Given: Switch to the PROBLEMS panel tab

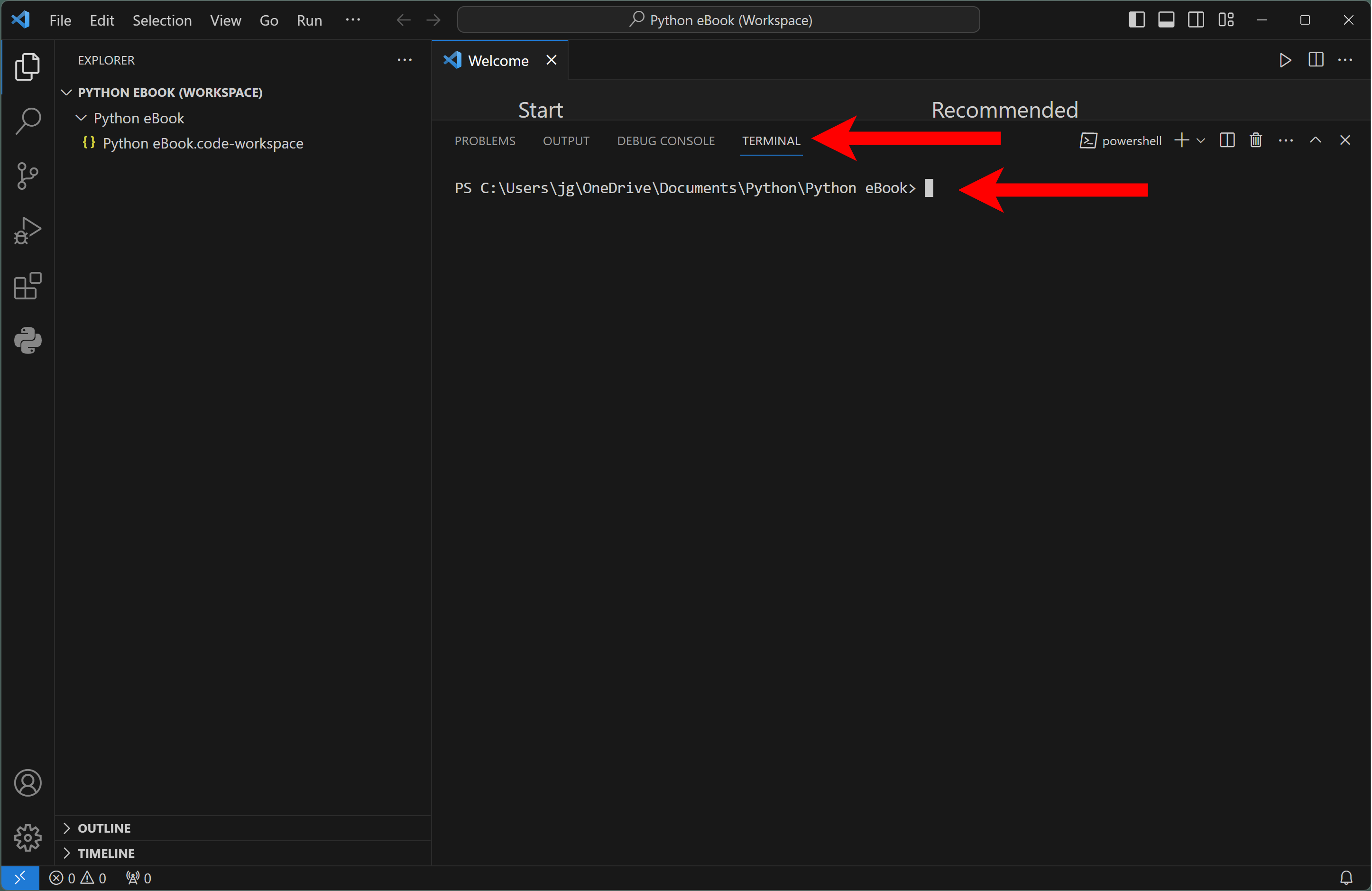Looking at the screenshot, I should pyautogui.click(x=485, y=141).
